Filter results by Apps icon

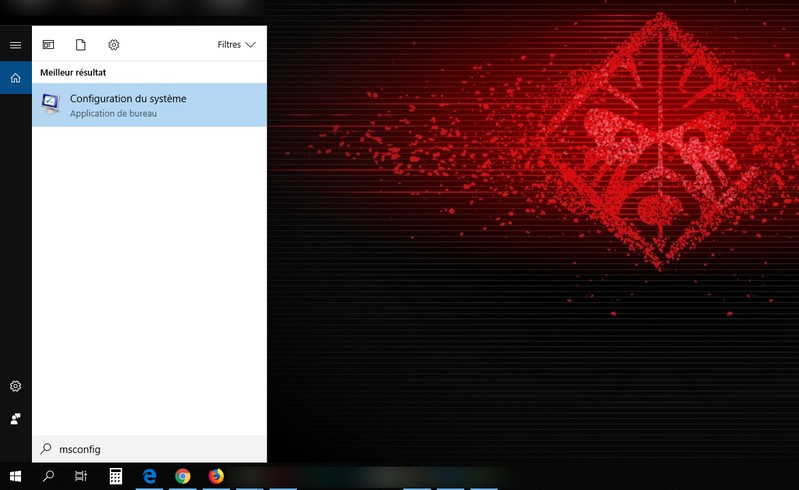48,45
